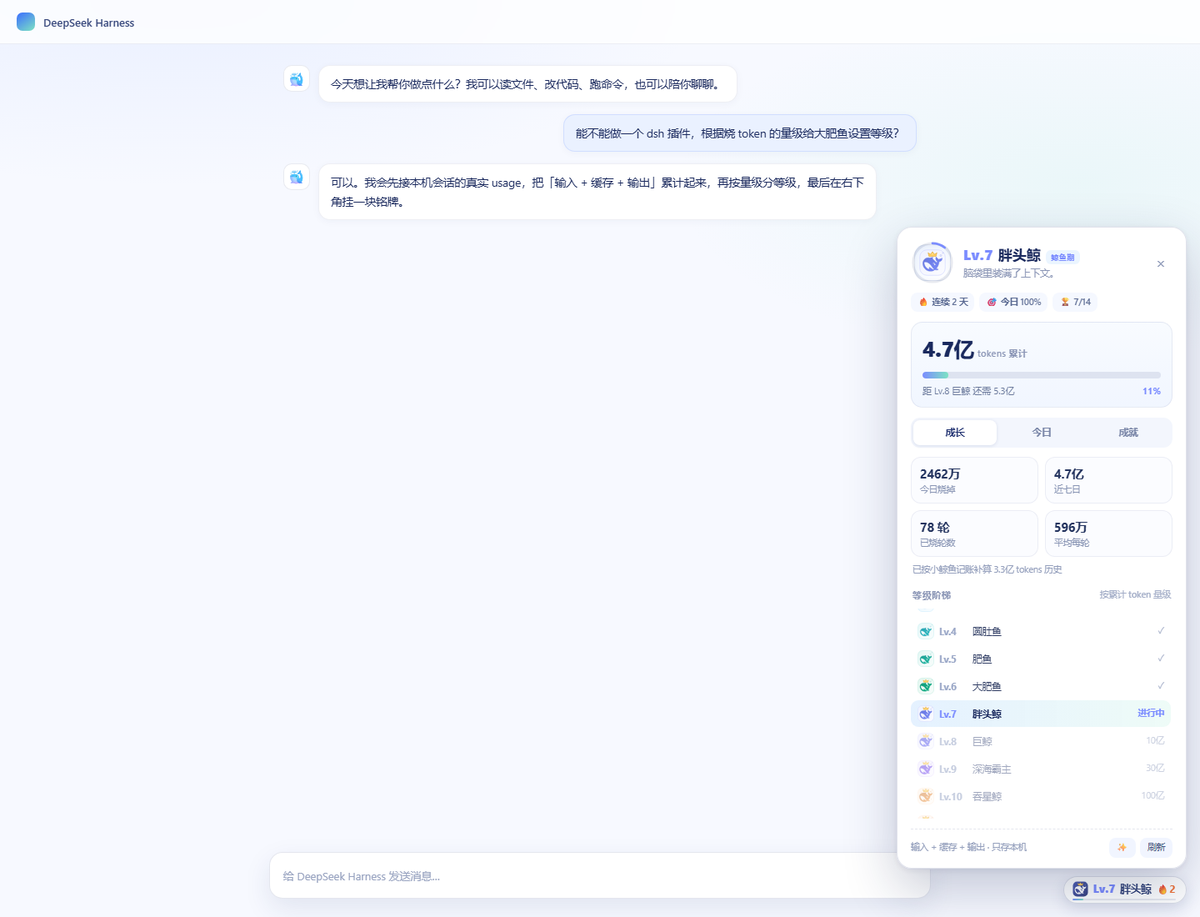Focus the 给 DeepSeek Harness 发送消息 input box
The width and height of the screenshot is (1200, 917).
pyautogui.click(x=599, y=876)
